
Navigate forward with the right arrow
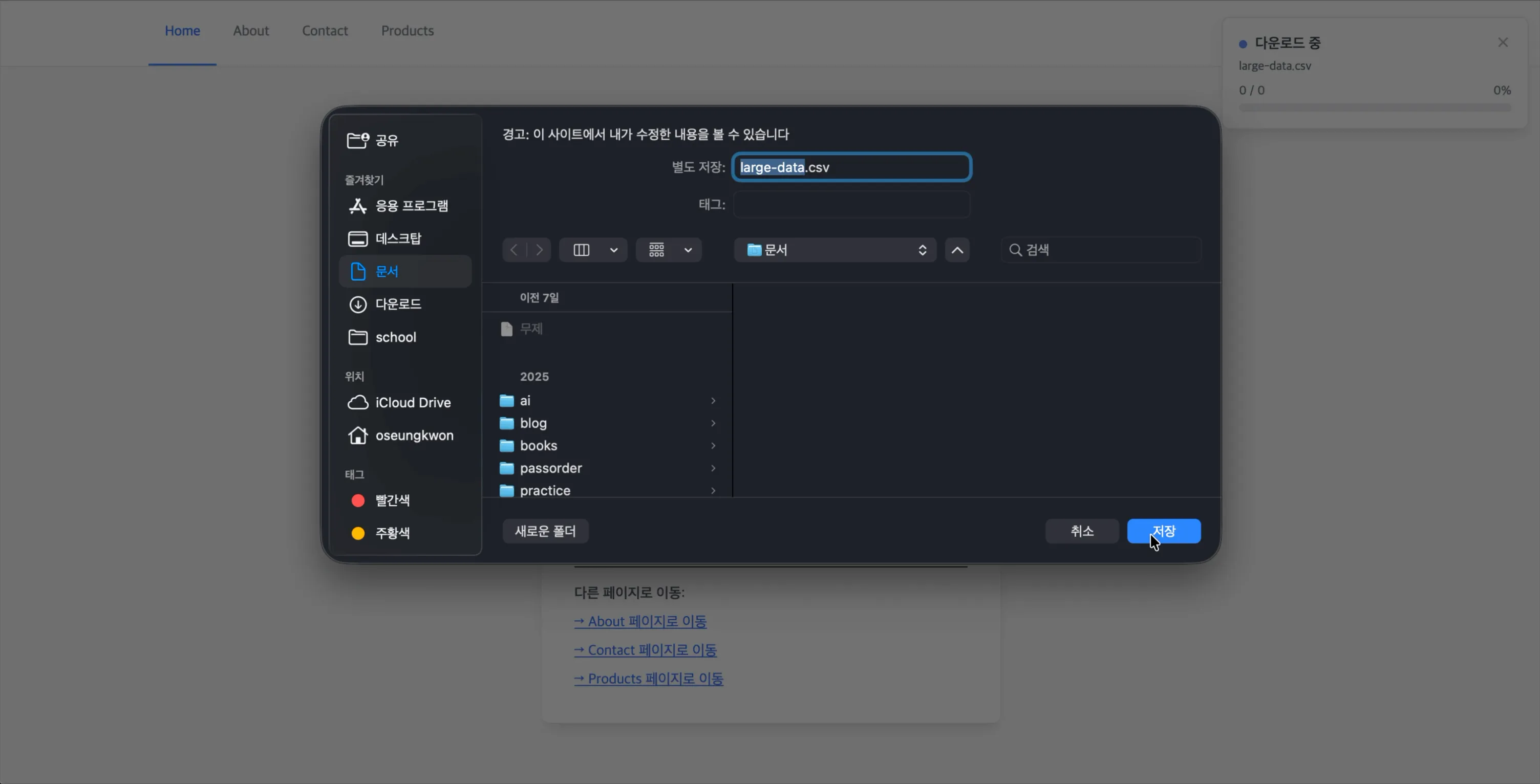539,250
